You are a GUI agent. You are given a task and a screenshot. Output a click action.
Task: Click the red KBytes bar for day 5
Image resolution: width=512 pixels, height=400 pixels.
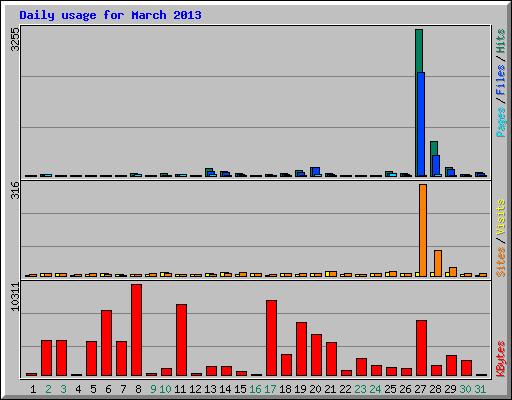(x=91, y=359)
